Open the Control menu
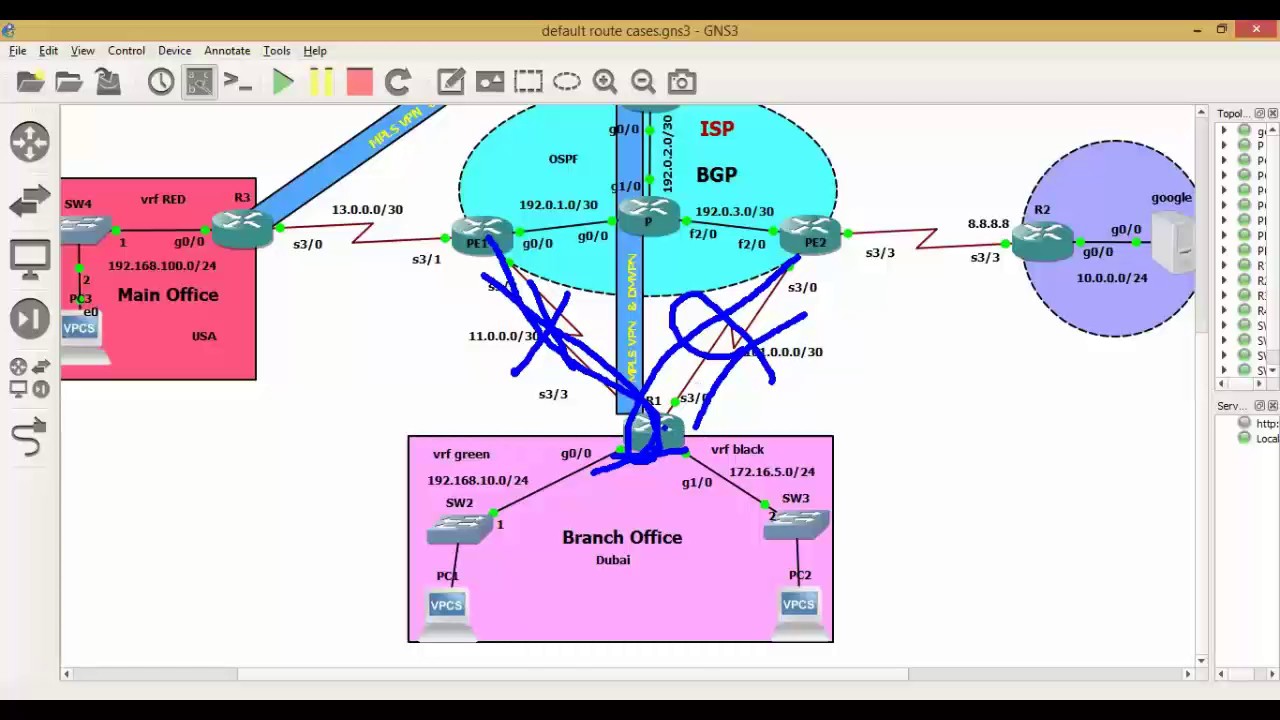1280x720 pixels. tap(126, 51)
